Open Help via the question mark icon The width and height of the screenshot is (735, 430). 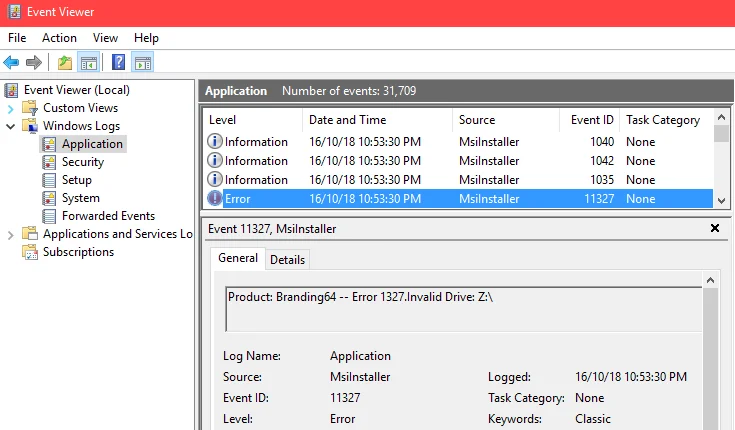(x=119, y=62)
